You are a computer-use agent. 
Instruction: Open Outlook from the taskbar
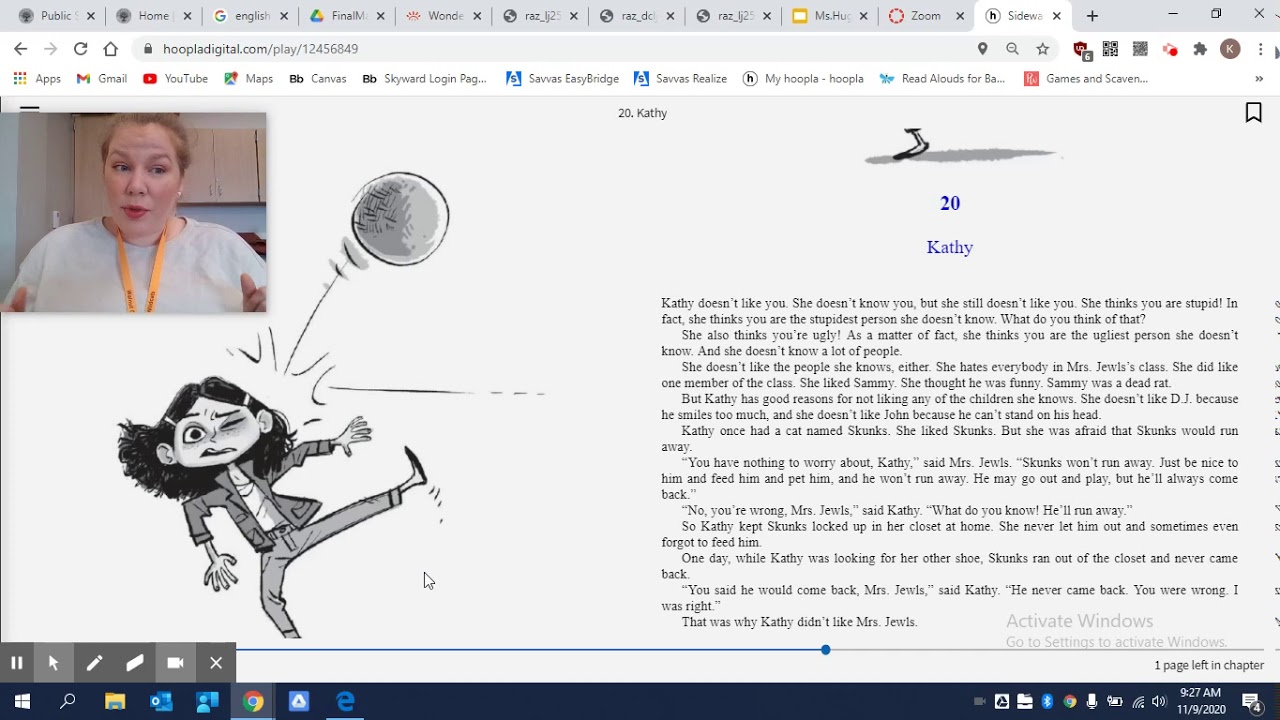point(161,702)
